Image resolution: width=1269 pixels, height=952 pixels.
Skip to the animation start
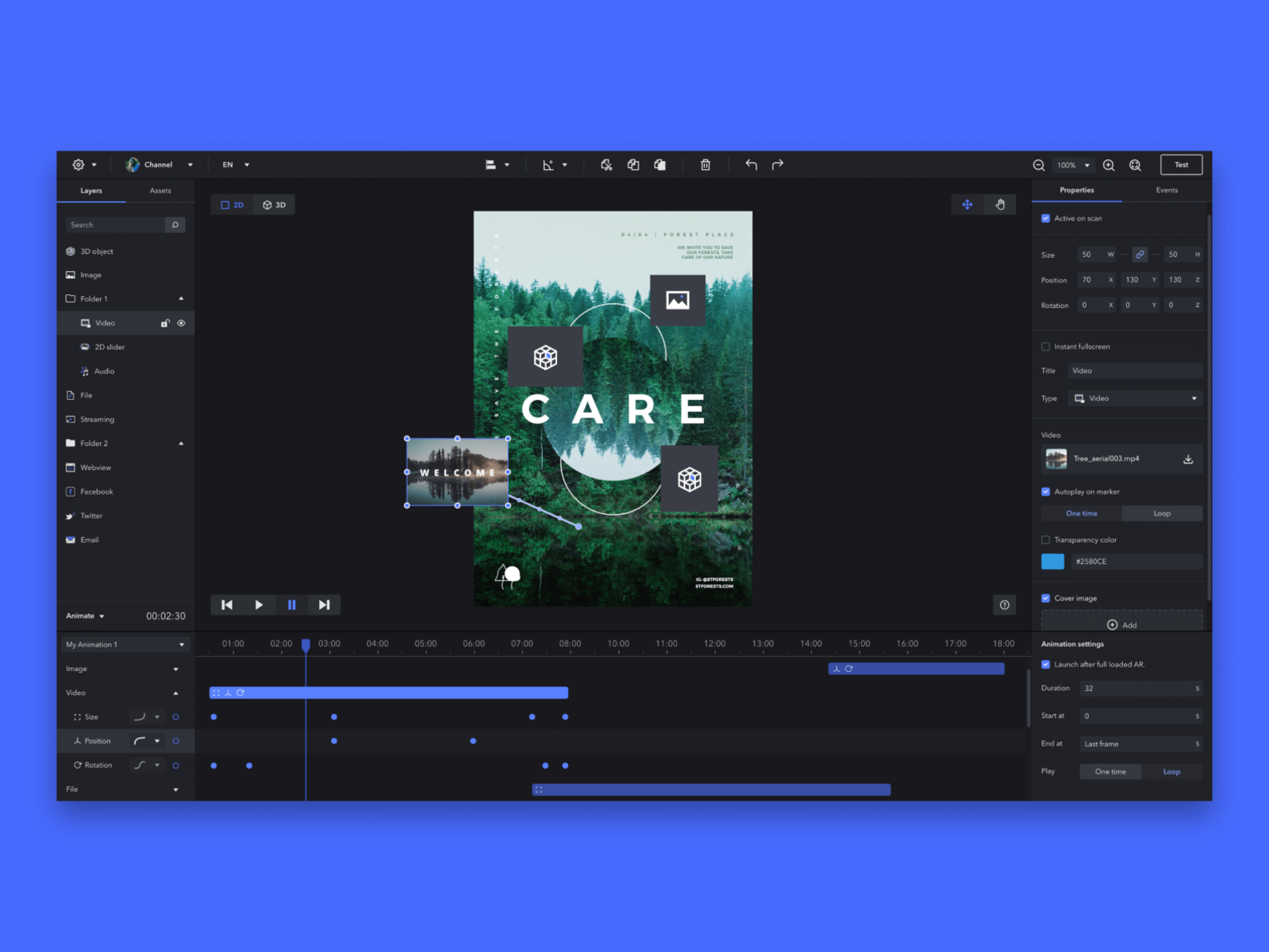coord(227,605)
